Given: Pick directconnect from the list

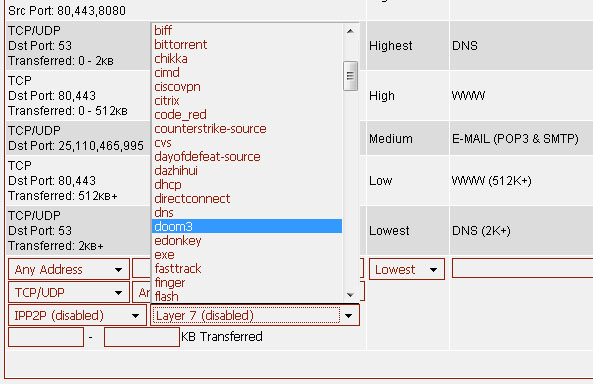Looking at the screenshot, I should 247,199.
